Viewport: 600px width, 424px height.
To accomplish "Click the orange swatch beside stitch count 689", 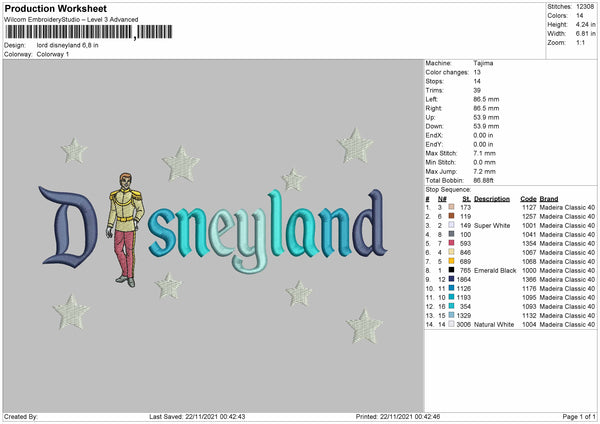I will point(452,261).
